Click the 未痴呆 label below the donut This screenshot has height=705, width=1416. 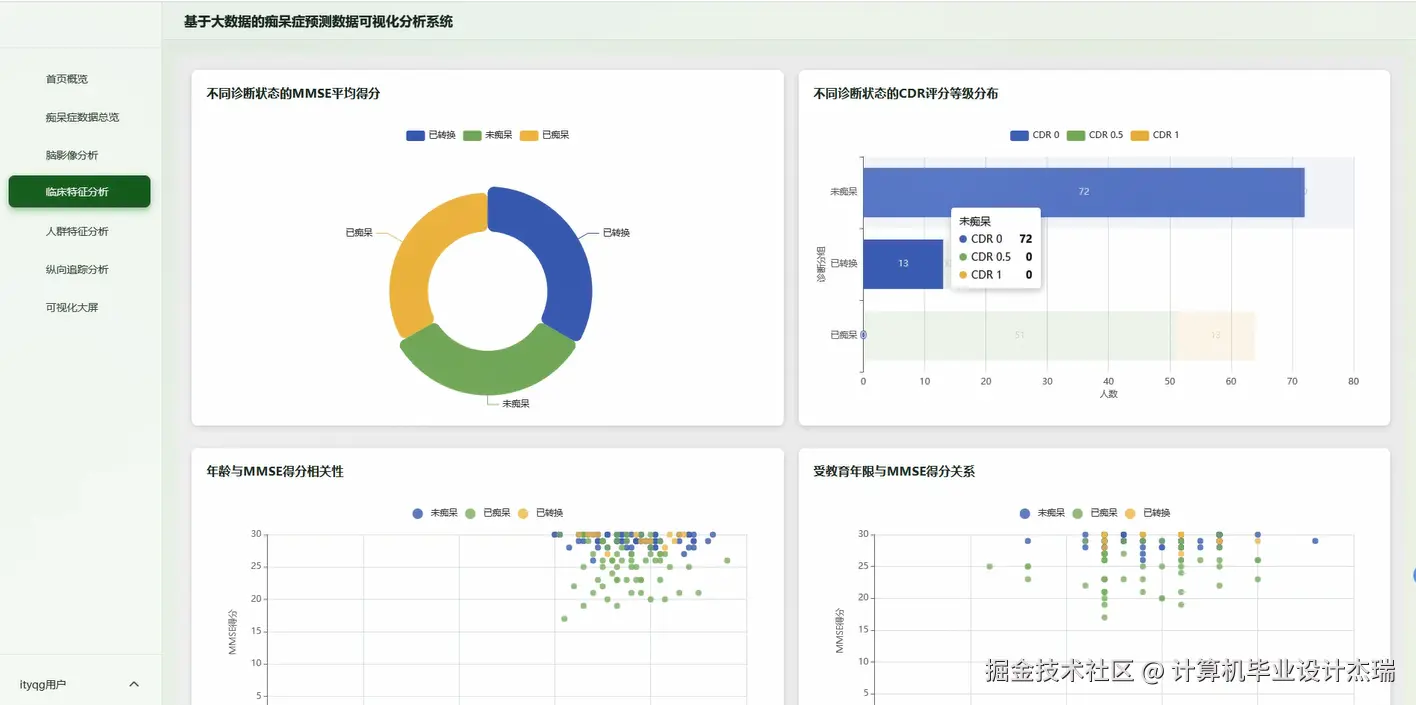coord(516,404)
